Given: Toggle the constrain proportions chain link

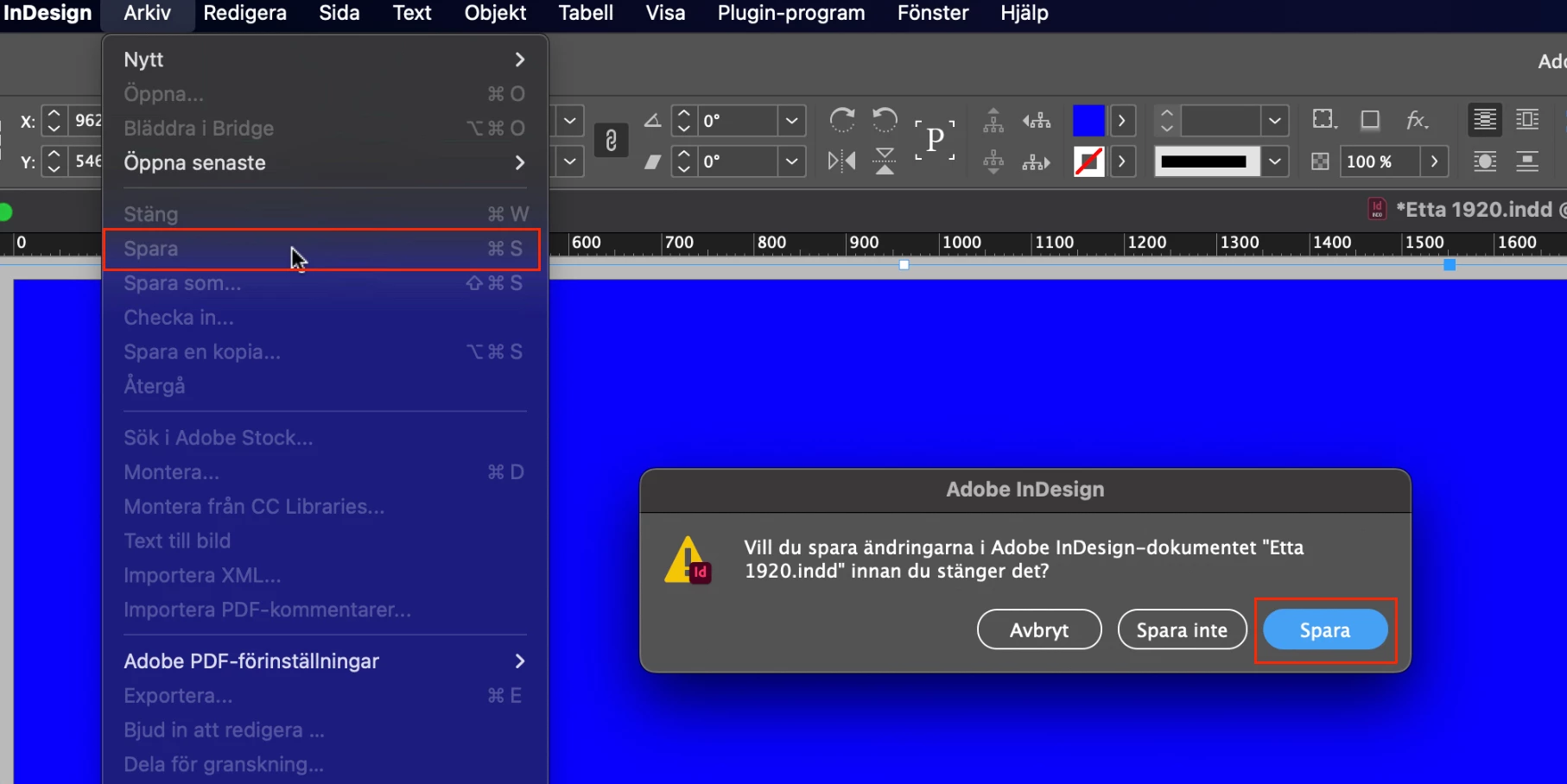Looking at the screenshot, I should coord(611,140).
